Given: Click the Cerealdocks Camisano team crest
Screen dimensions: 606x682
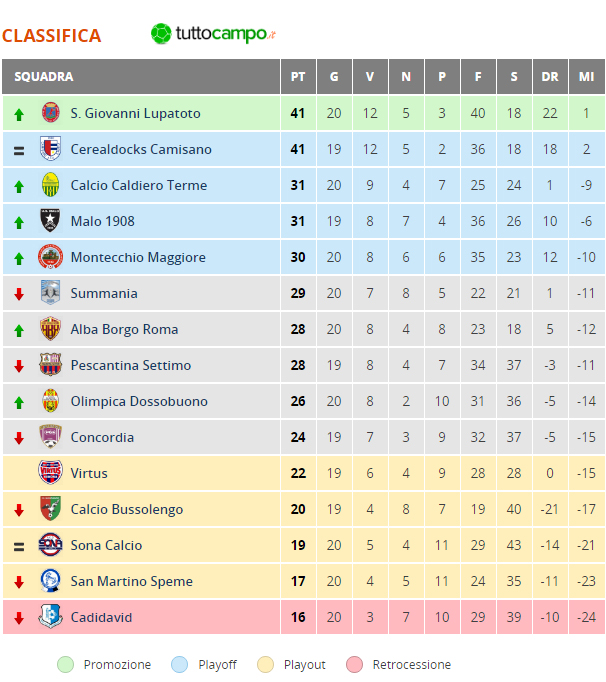Looking at the screenshot, I should [x=50, y=149].
